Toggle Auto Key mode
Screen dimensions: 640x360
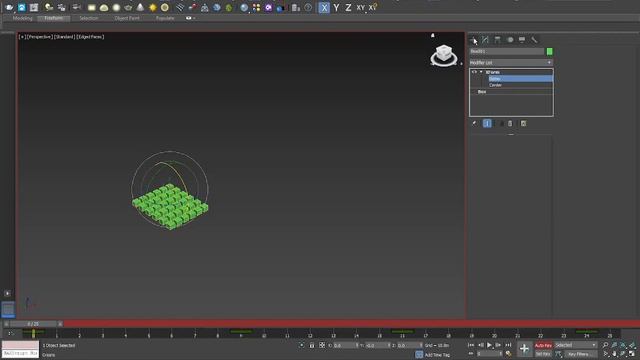pyautogui.click(x=543, y=345)
